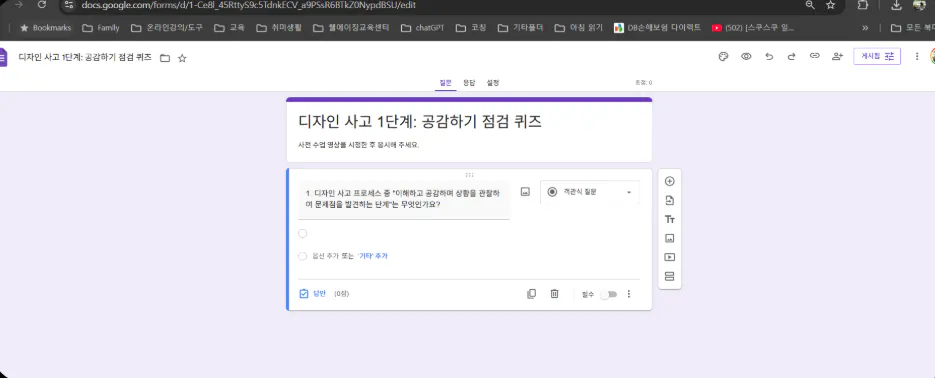
Task: Open the YouTube (502) 스쿠스쿠 bookmark
Action: (x=753, y=28)
